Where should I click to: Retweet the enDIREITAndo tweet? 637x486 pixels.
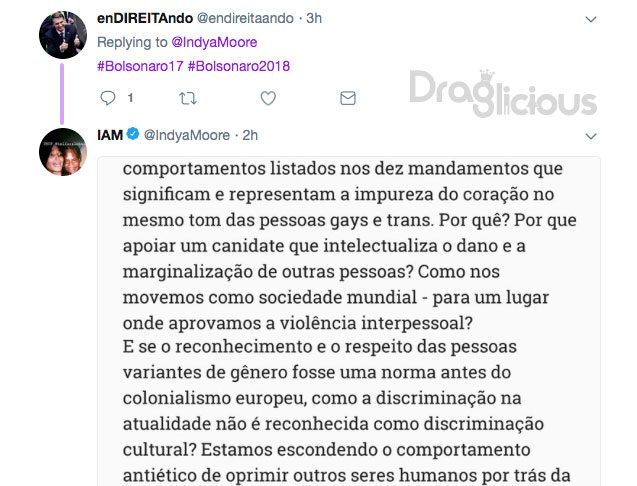coord(188,98)
